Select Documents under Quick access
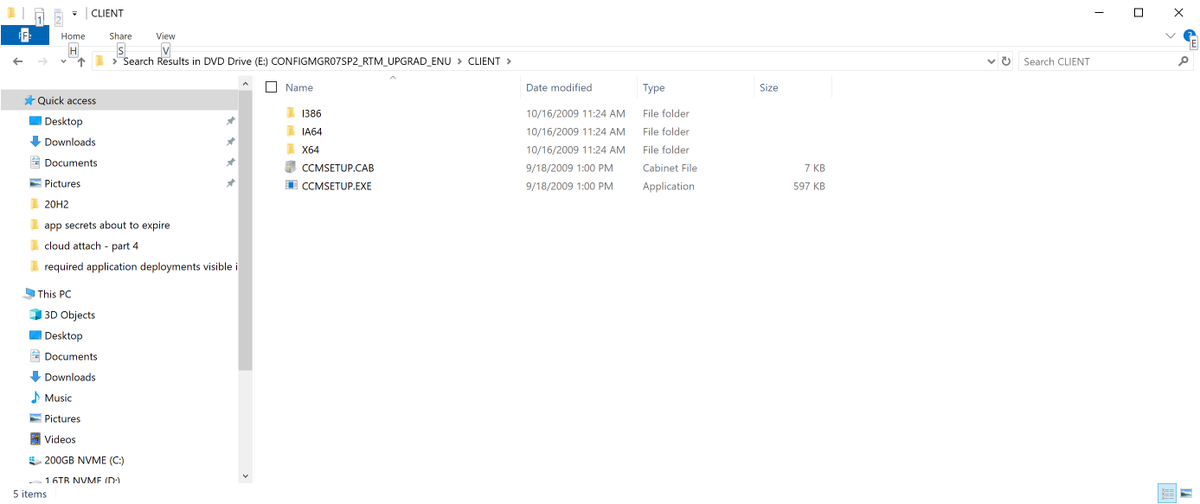This screenshot has height=504, width=1200. pyautogui.click(x=71, y=163)
